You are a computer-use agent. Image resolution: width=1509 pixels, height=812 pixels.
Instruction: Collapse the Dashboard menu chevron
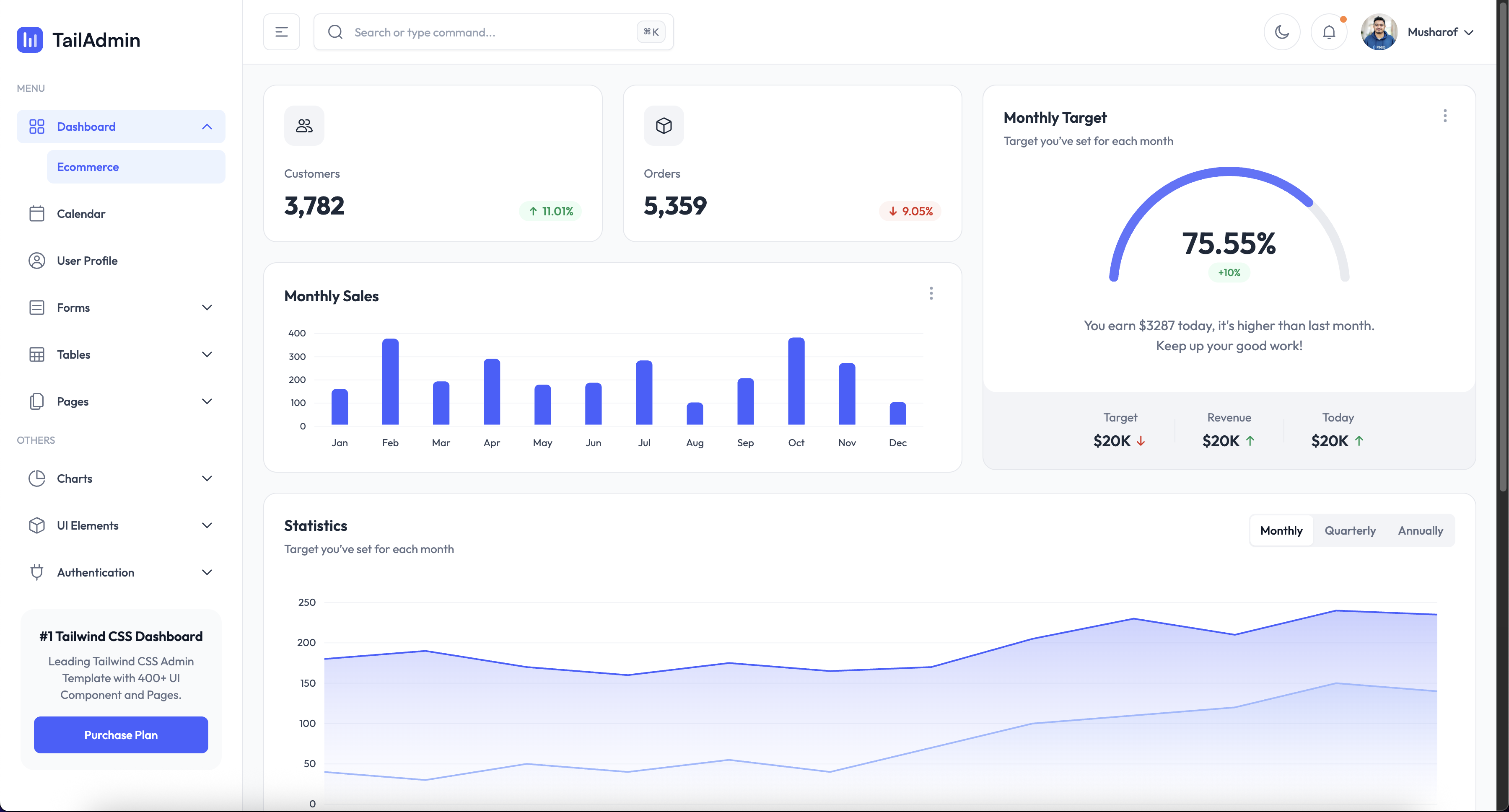[207, 127]
